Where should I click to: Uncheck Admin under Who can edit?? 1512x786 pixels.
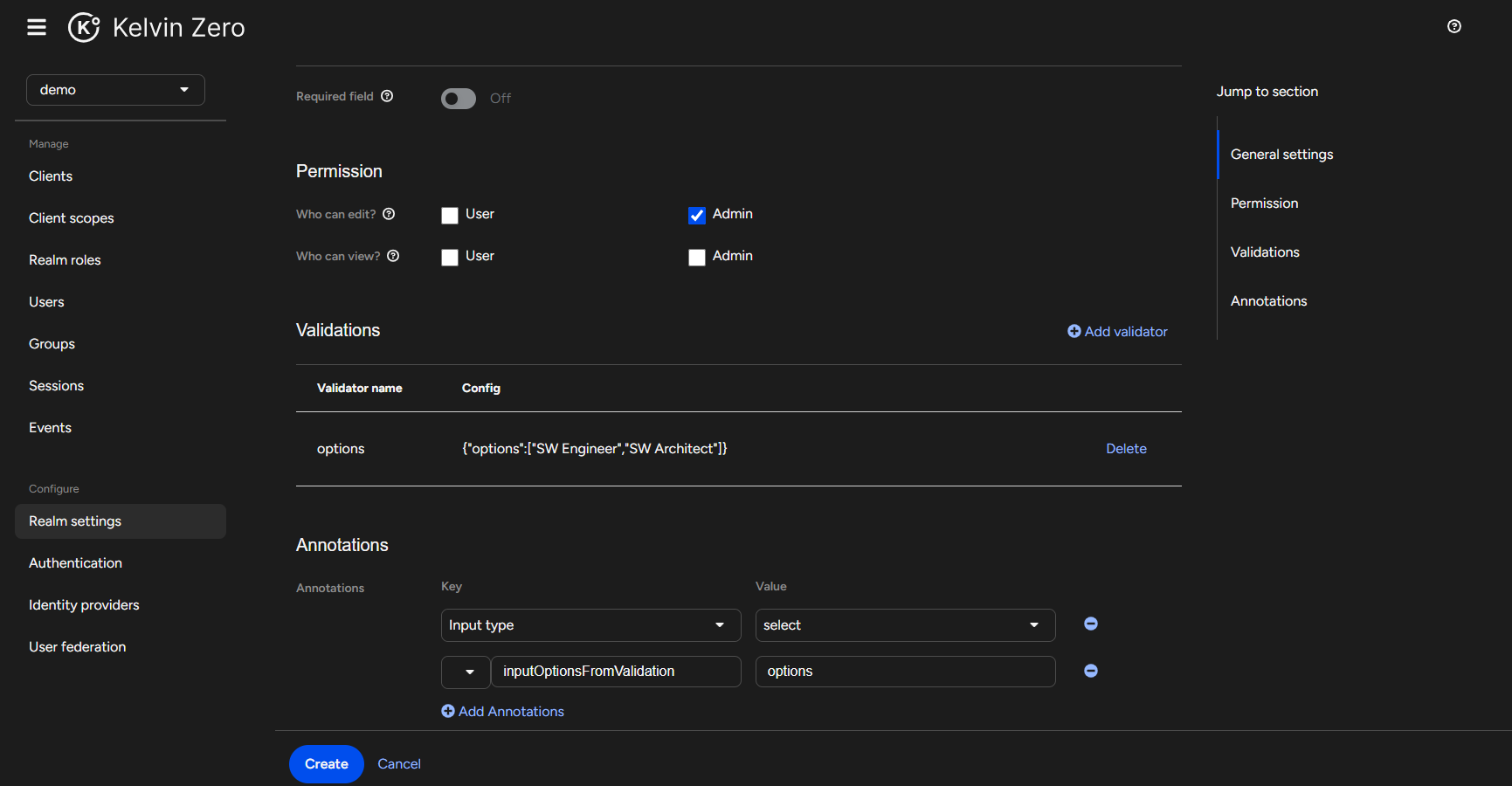(696, 215)
